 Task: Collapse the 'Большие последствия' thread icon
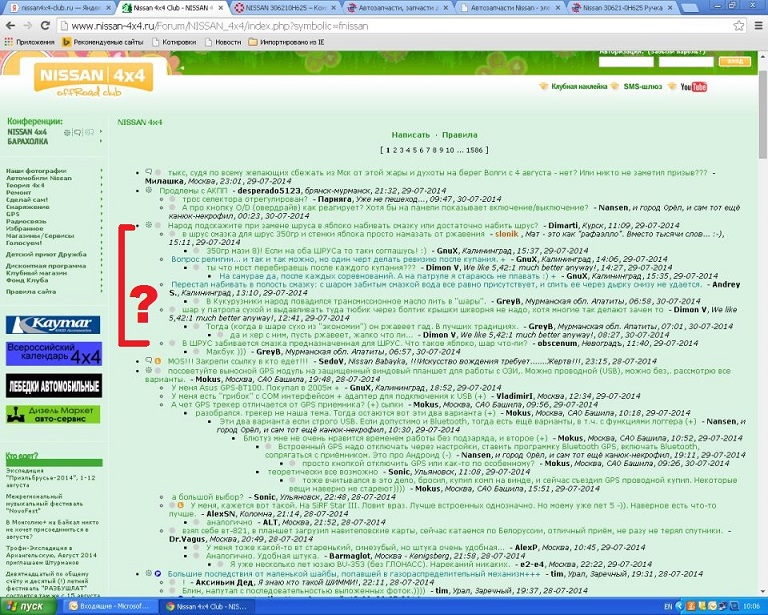(x=148, y=573)
